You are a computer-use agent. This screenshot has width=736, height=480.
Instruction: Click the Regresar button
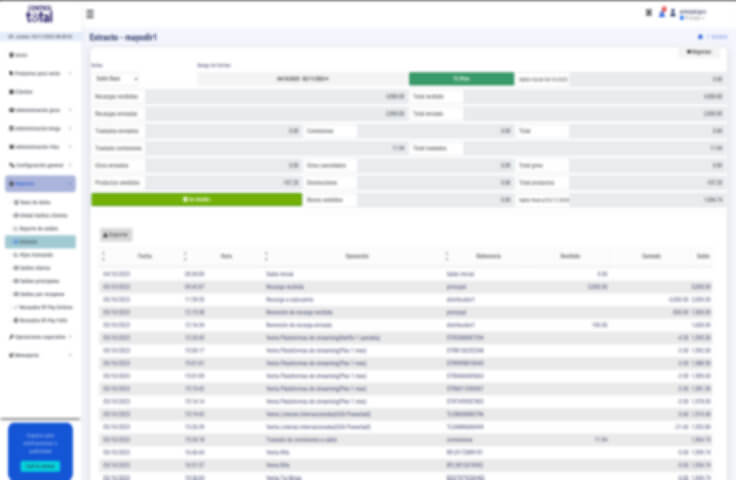[x=701, y=51]
